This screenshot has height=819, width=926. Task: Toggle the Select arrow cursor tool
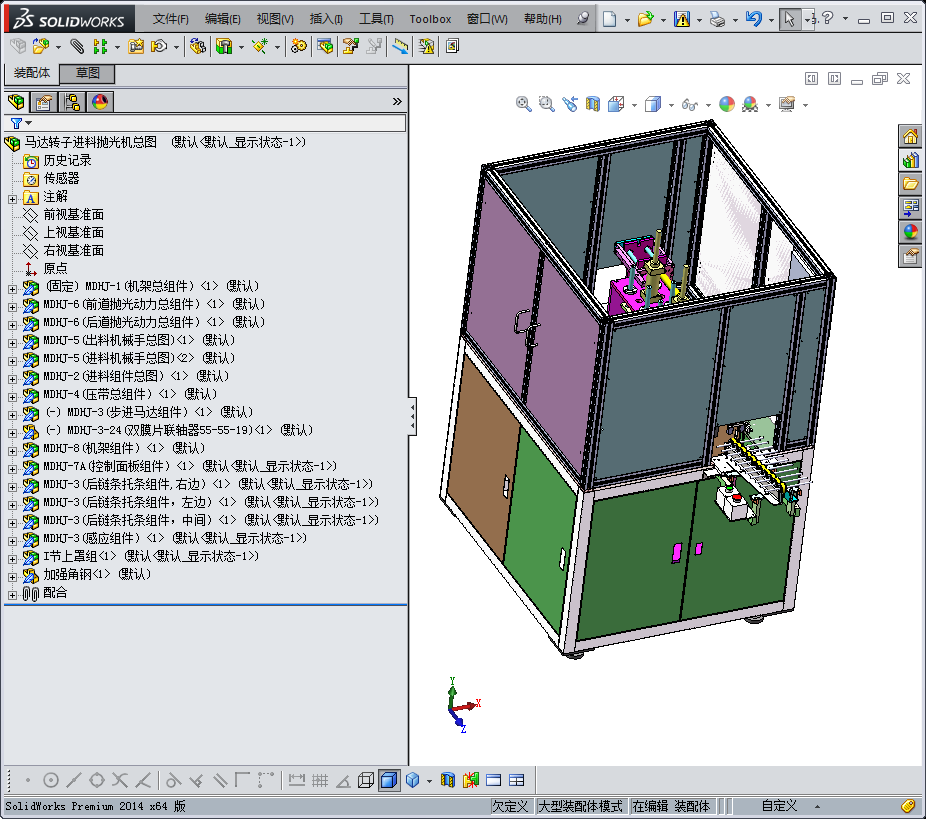click(789, 19)
